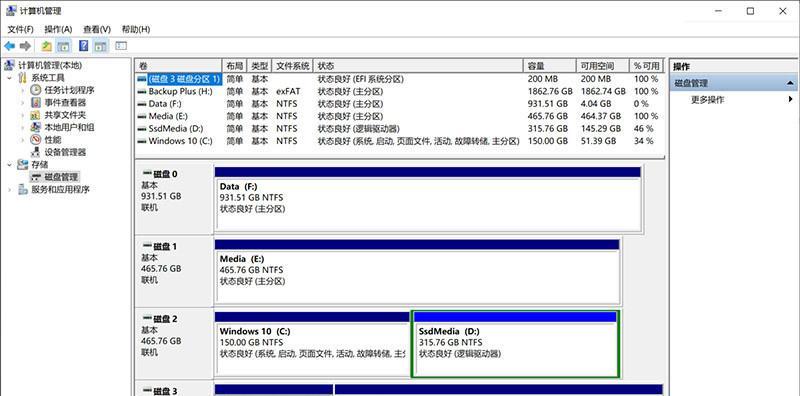Sort by the 布局 column header
The height and width of the screenshot is (396, 800).
[235, 66]
